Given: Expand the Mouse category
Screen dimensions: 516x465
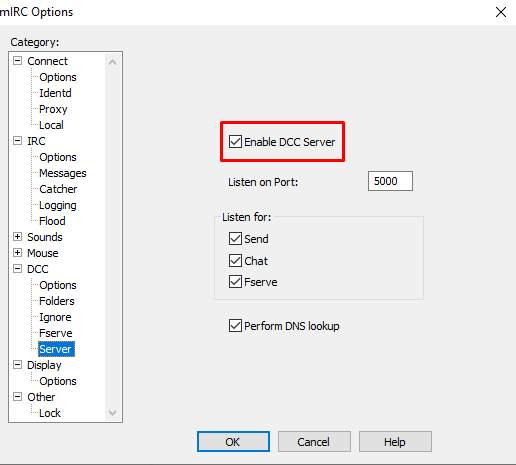Looking at the screenshot, I should pyautogui.click(x=17, y=253).
